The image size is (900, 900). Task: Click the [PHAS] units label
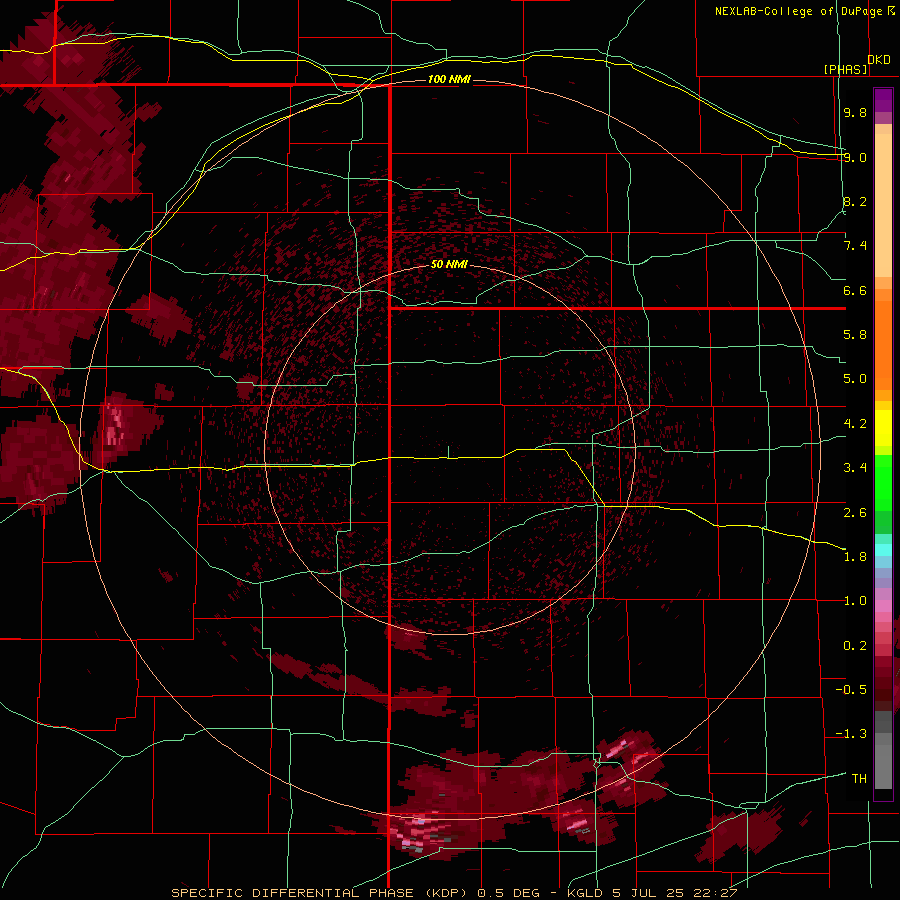coord(845,69)
